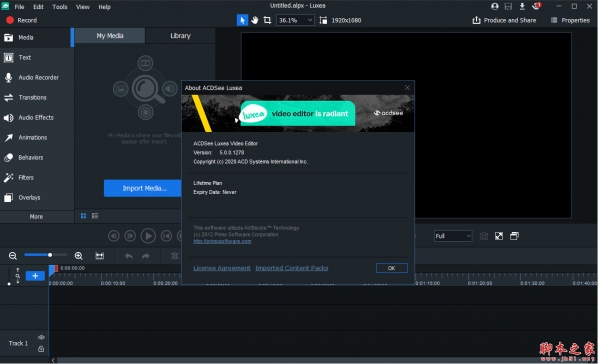The width and height of the screenshot is (600, 364).
Task: Open the License Agreement link
Action: (222, 268)
